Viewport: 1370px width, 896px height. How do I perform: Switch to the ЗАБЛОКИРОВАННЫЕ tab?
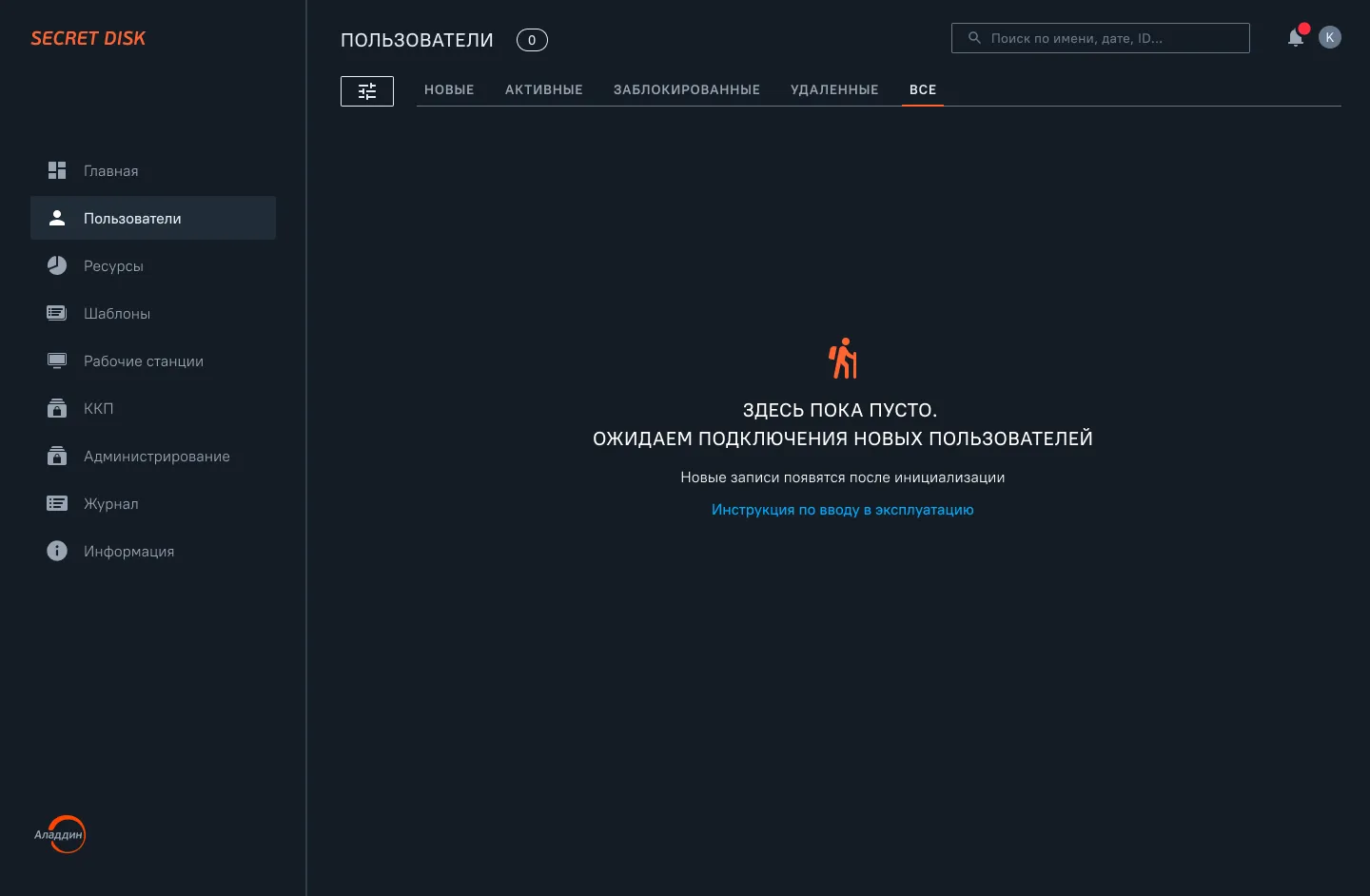(687, 89)
